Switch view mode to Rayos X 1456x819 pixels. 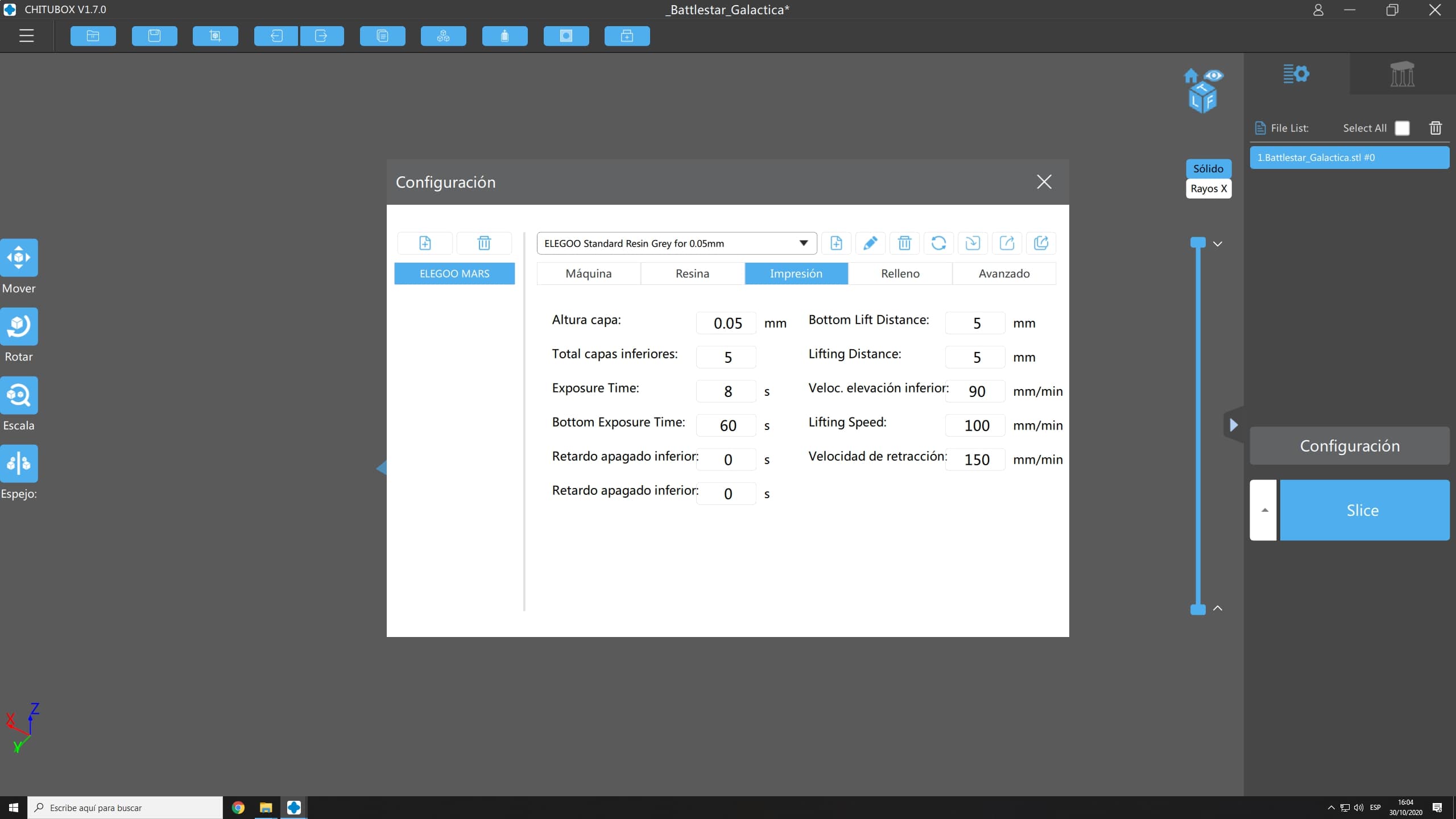click(1208, 189)
